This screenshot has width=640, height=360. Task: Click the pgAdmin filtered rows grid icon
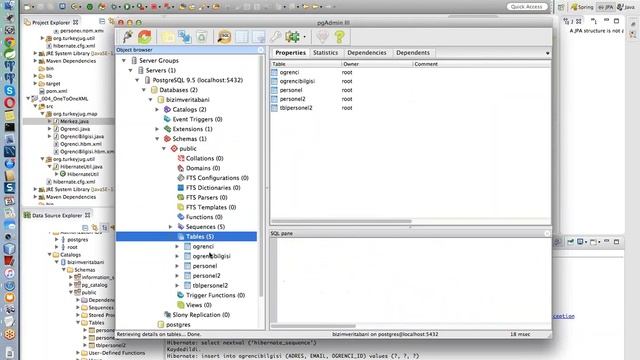[259, 37]
